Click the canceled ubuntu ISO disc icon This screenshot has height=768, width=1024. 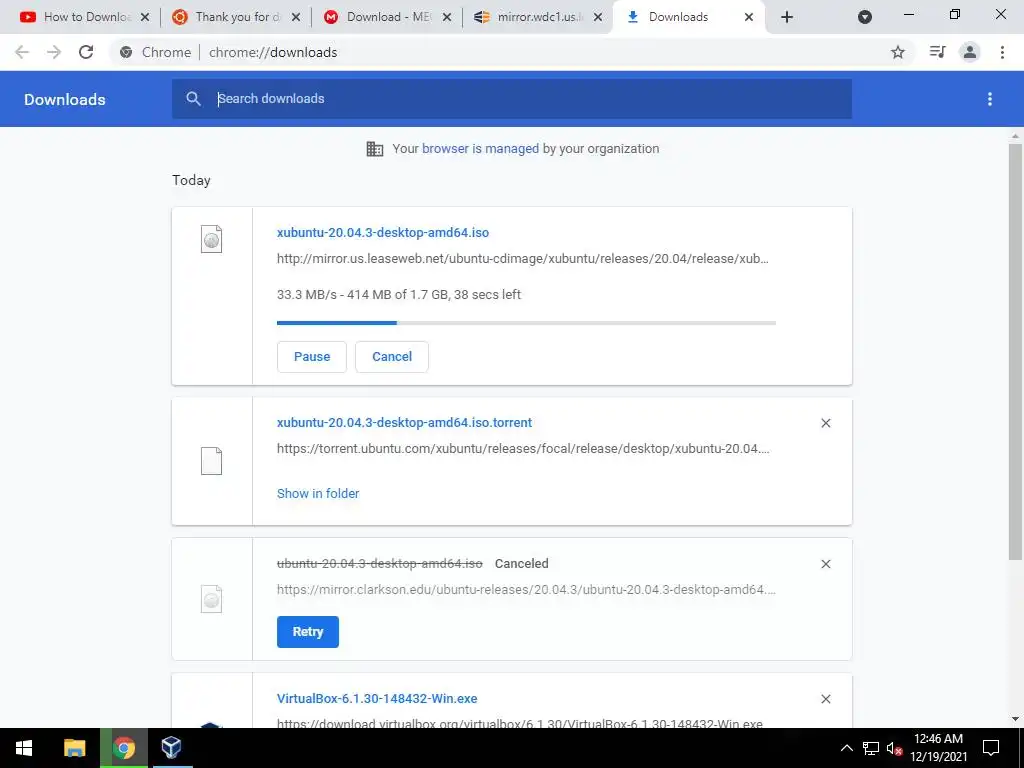(x=212, y=599)
